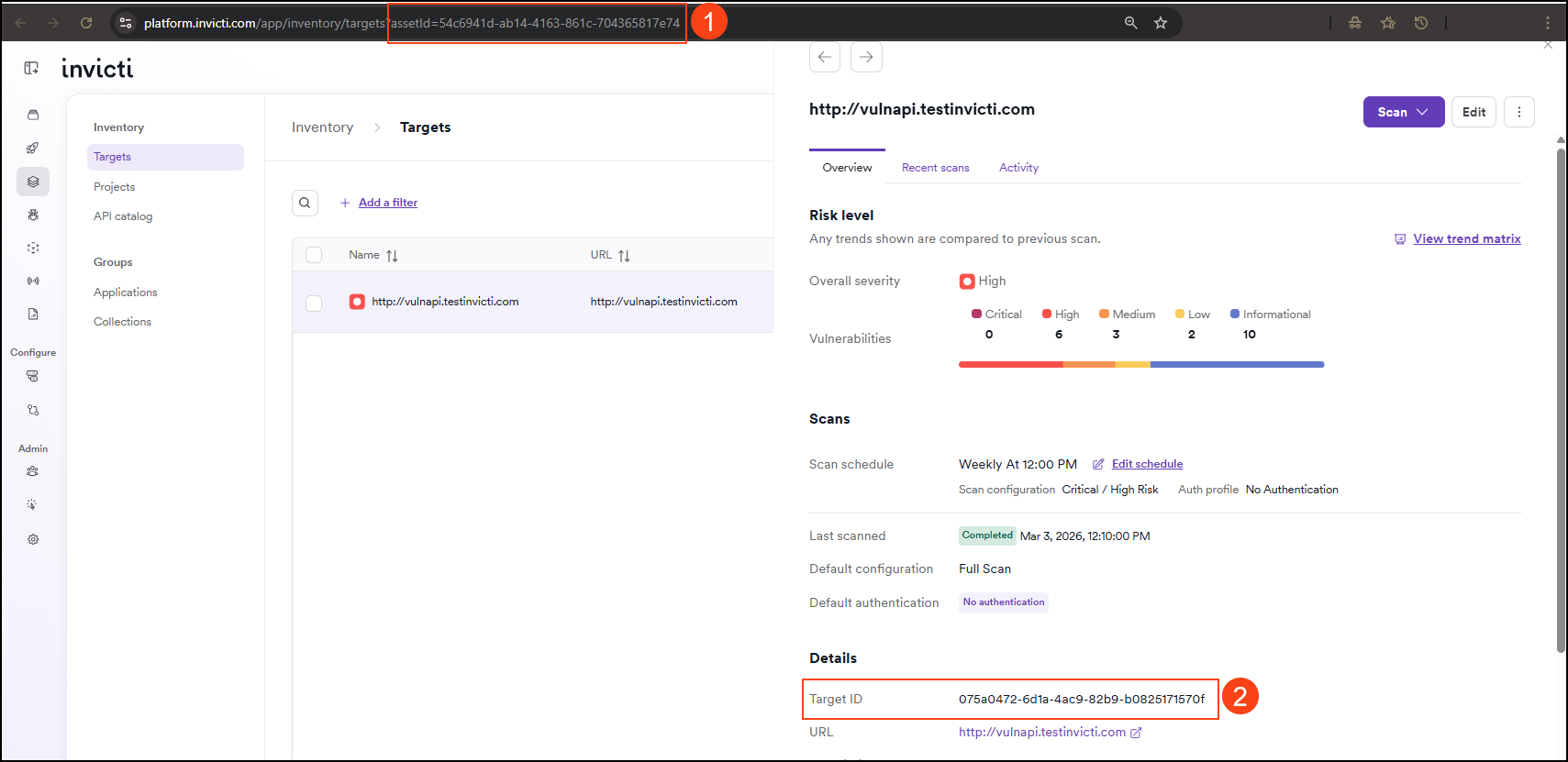Viewport: 1568px width, 762px height.
Task: Click the Completed status badge
Action: tap(987, 536)
